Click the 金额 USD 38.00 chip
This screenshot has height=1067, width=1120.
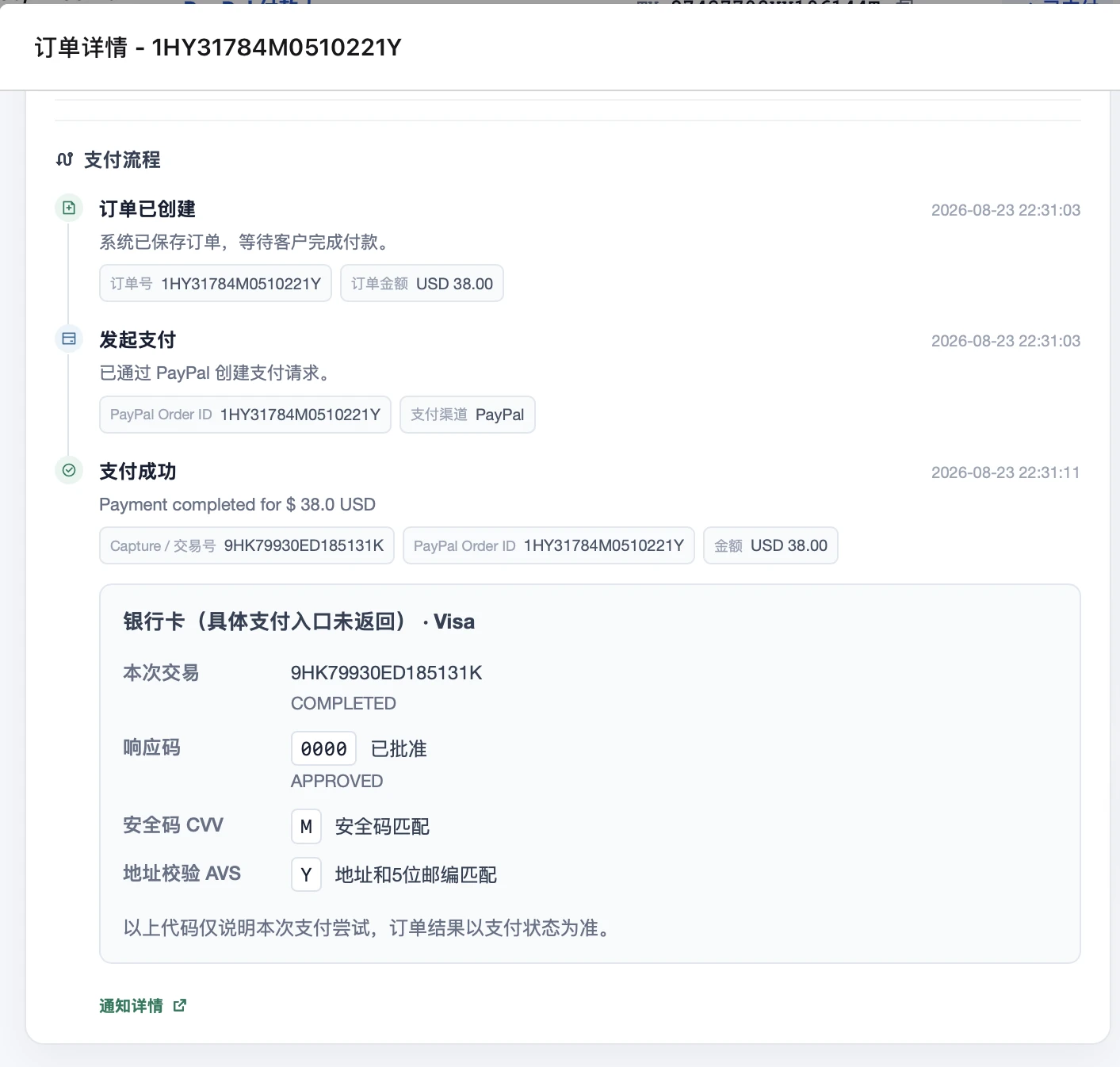click(x=770, y=545)
